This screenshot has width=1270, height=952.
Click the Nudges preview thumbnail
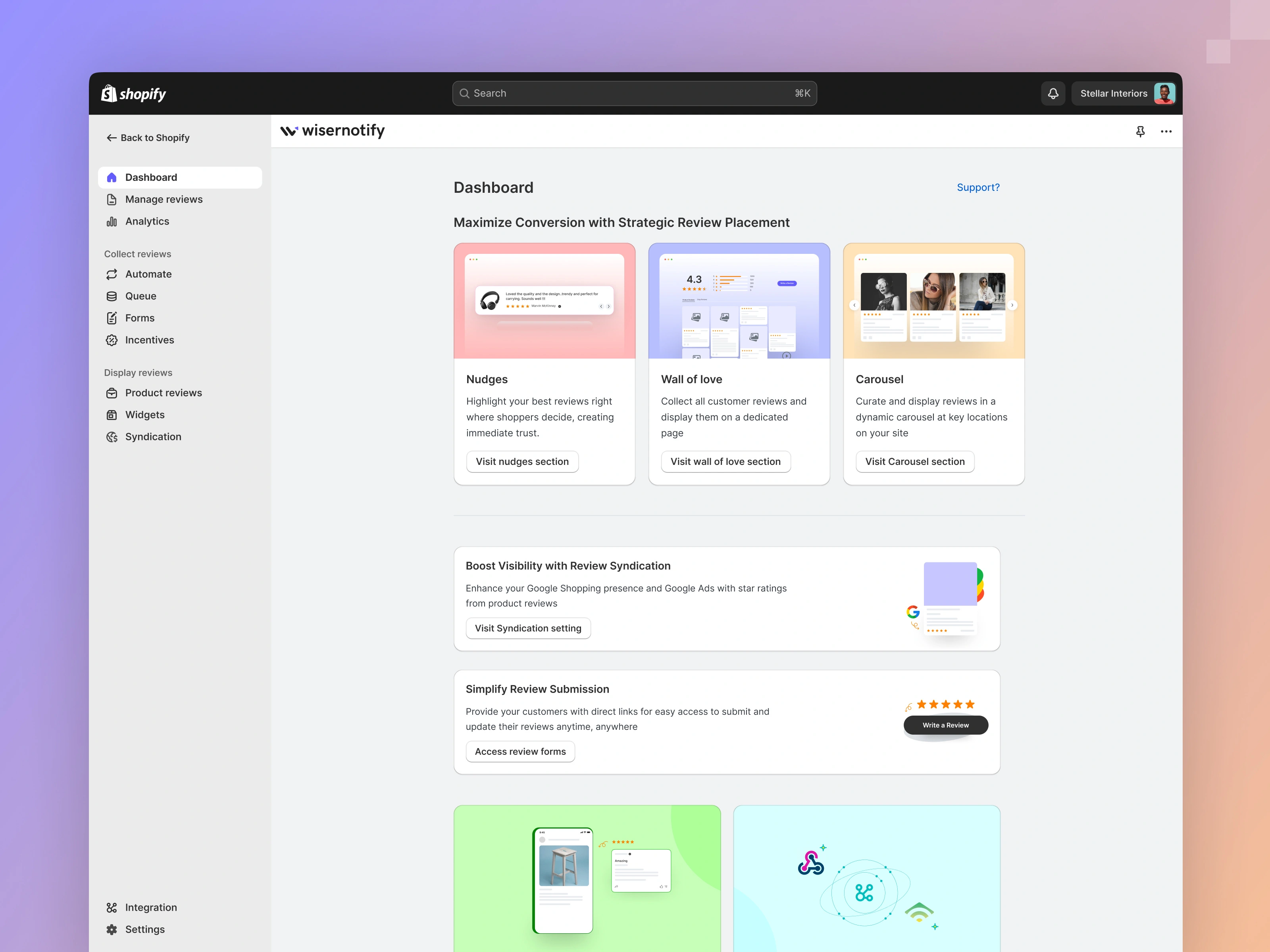coord(544,301)
